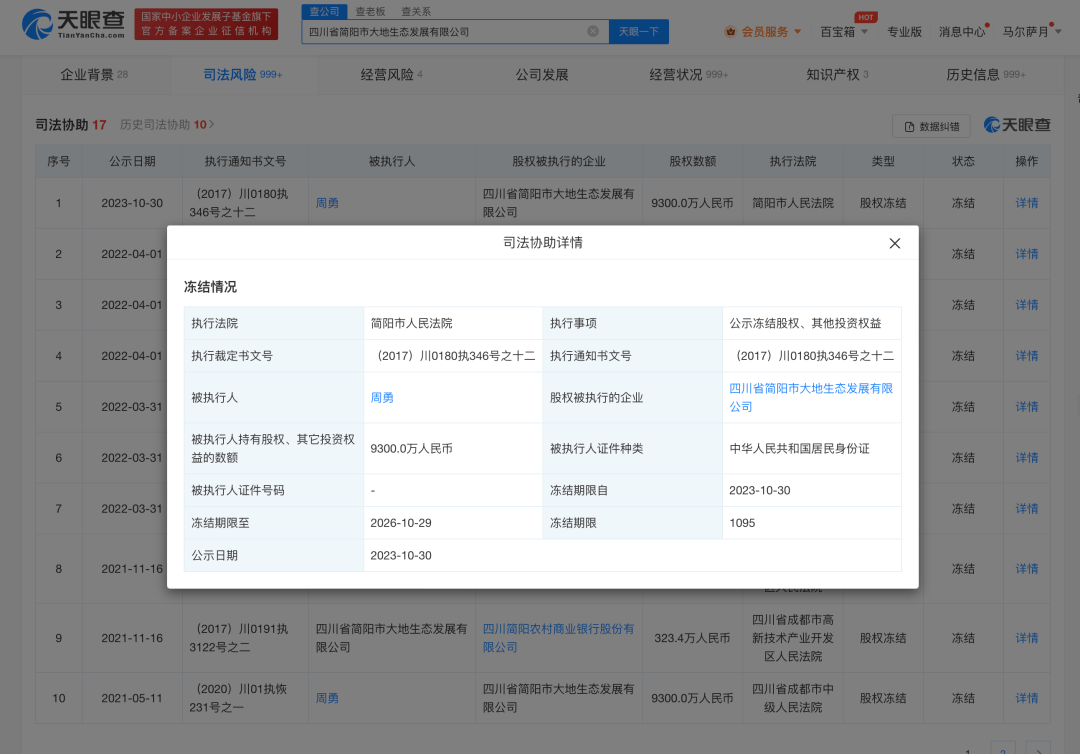The image size is (1080, 754).
Task: Click the 会员服务 crown icon
Action: 731,32
